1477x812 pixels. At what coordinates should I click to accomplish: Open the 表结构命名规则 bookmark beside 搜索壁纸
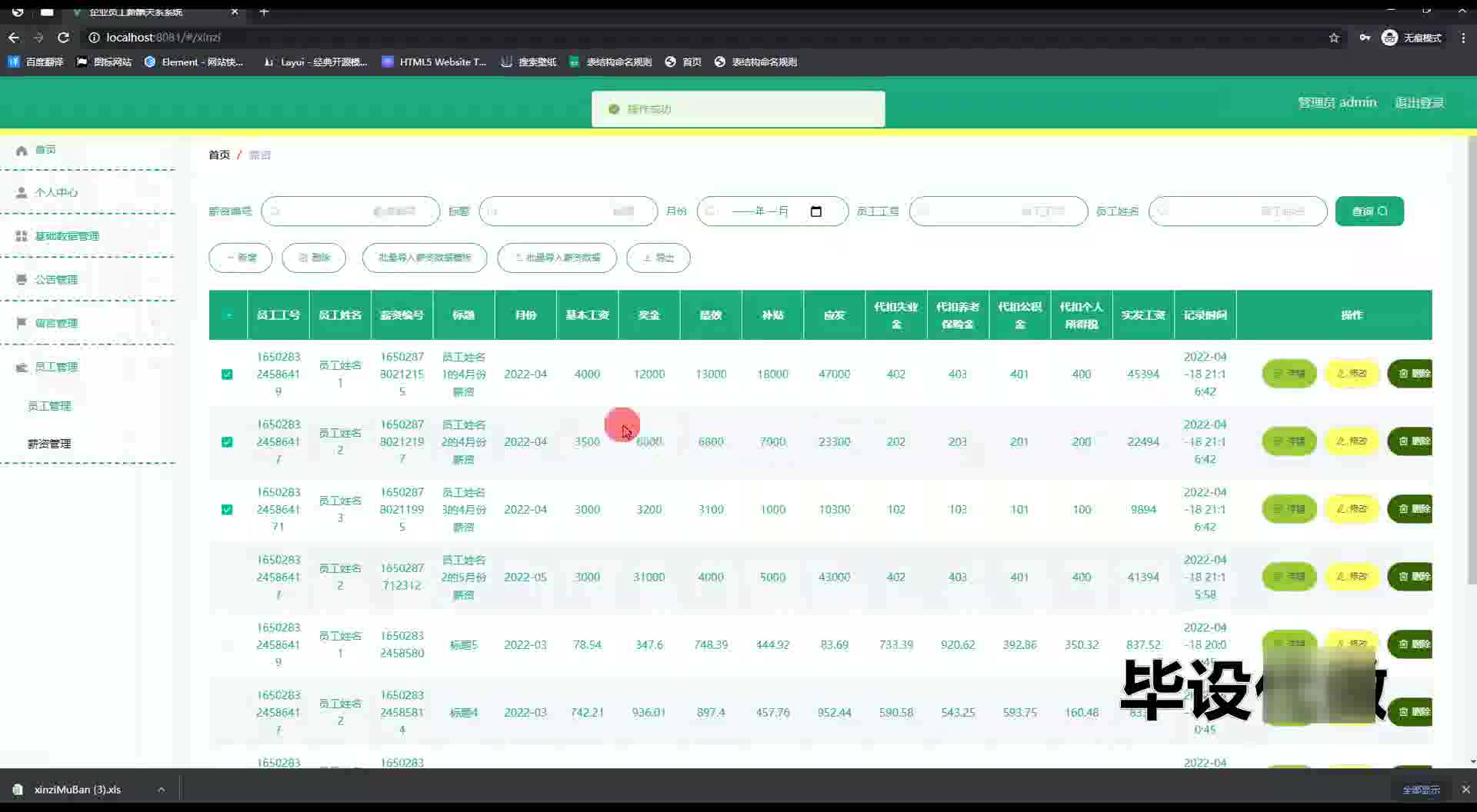point(611,62)
